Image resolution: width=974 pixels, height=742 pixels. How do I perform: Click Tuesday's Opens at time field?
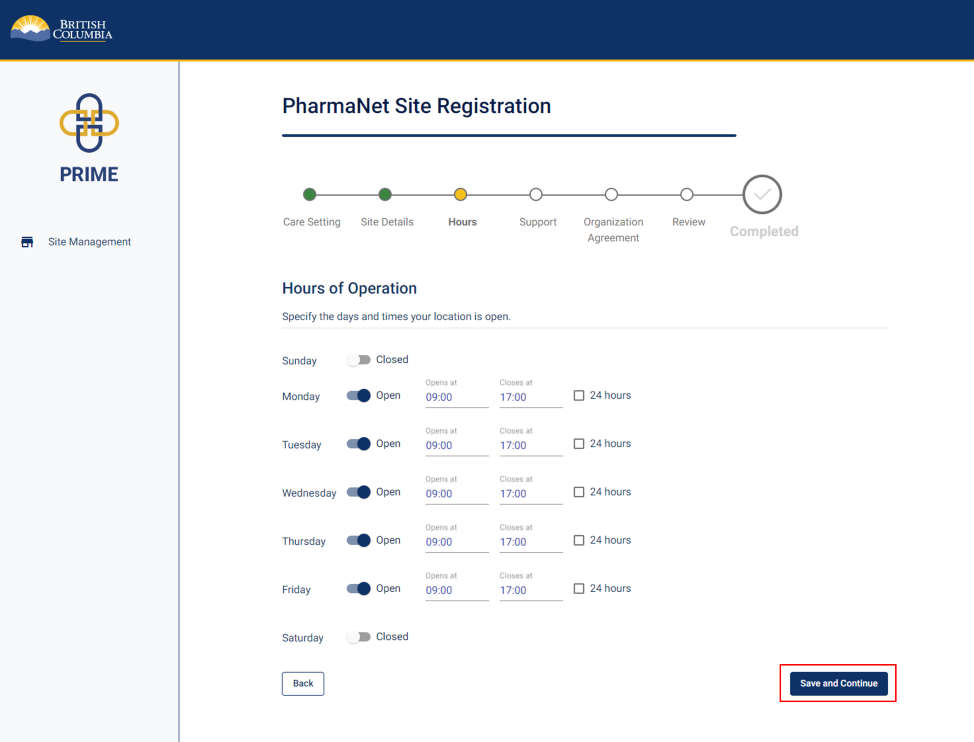click(456, 445)
